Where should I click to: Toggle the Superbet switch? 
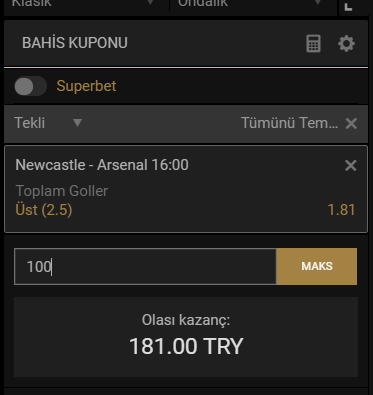pos(30,86)
